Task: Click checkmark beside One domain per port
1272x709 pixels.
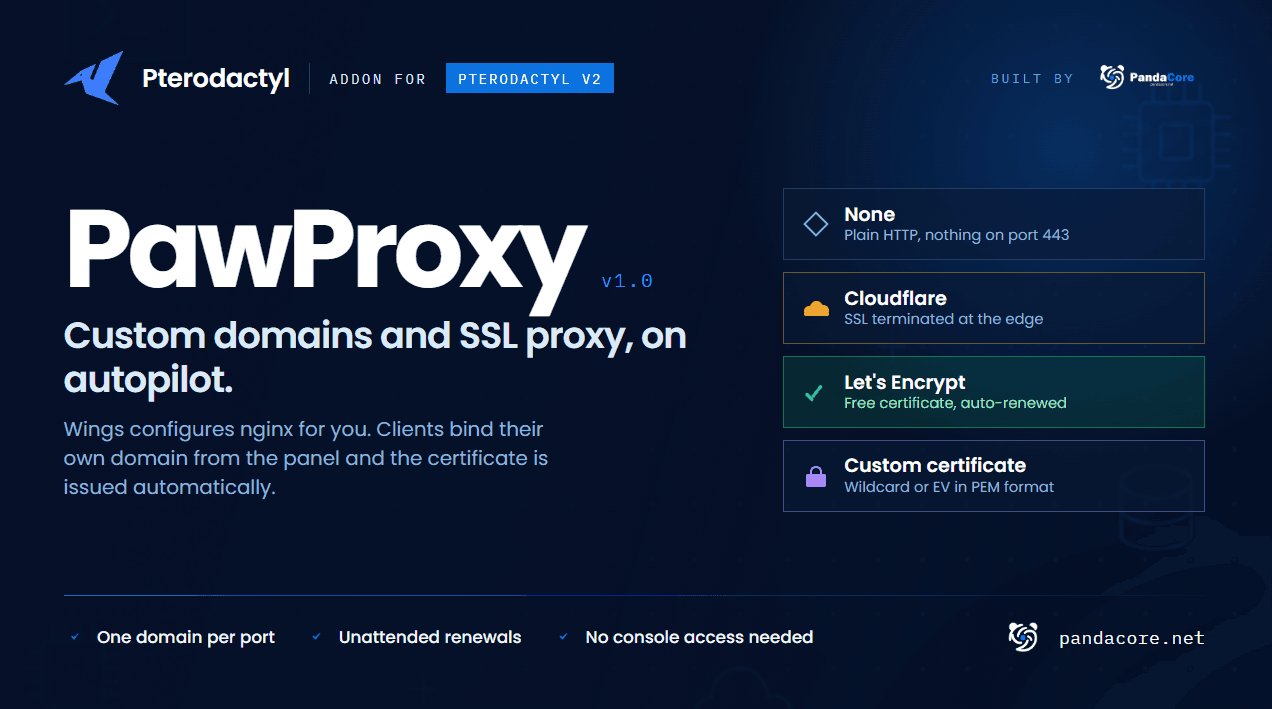Action: (75, 636)
